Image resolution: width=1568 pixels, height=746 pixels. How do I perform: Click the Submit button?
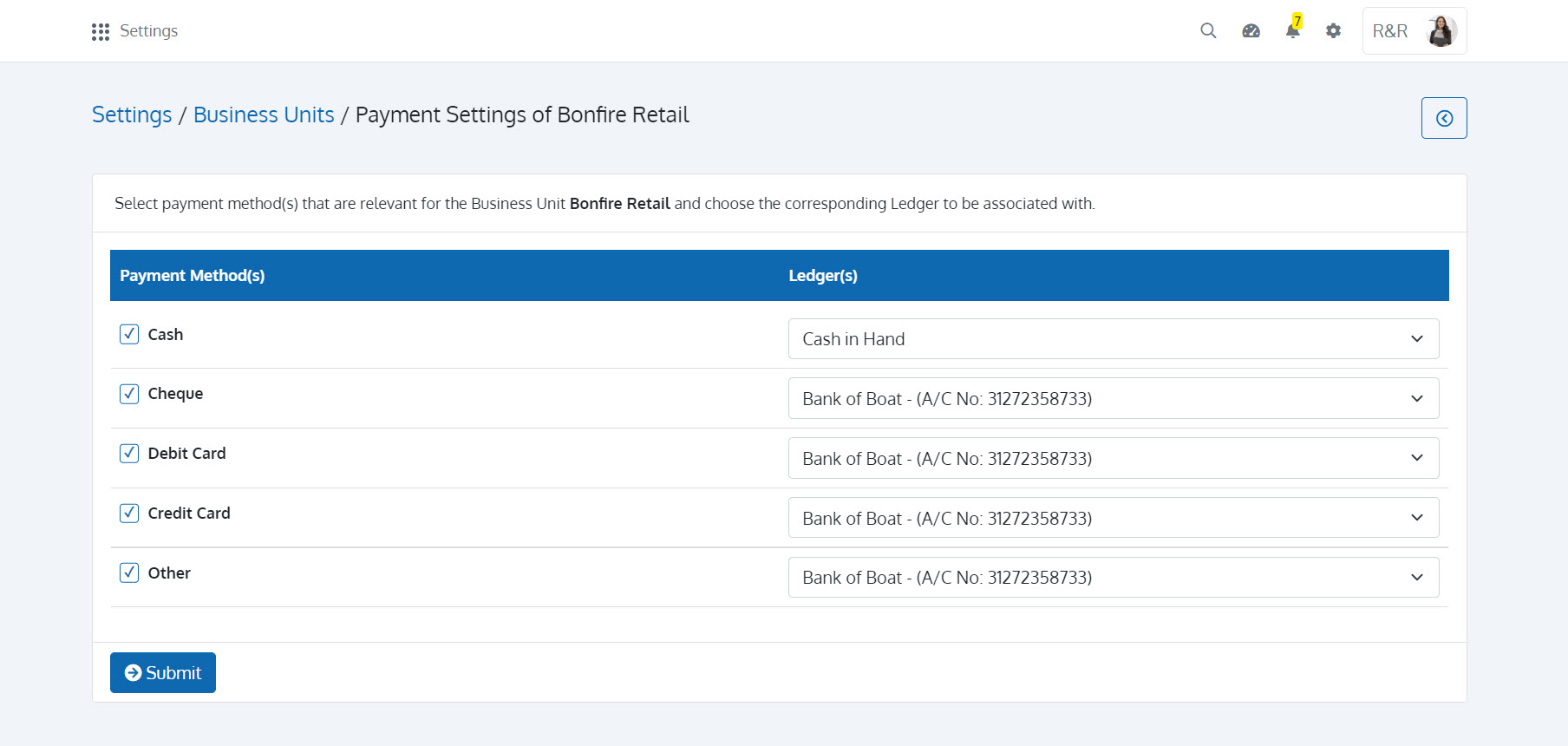click(163, 673)
